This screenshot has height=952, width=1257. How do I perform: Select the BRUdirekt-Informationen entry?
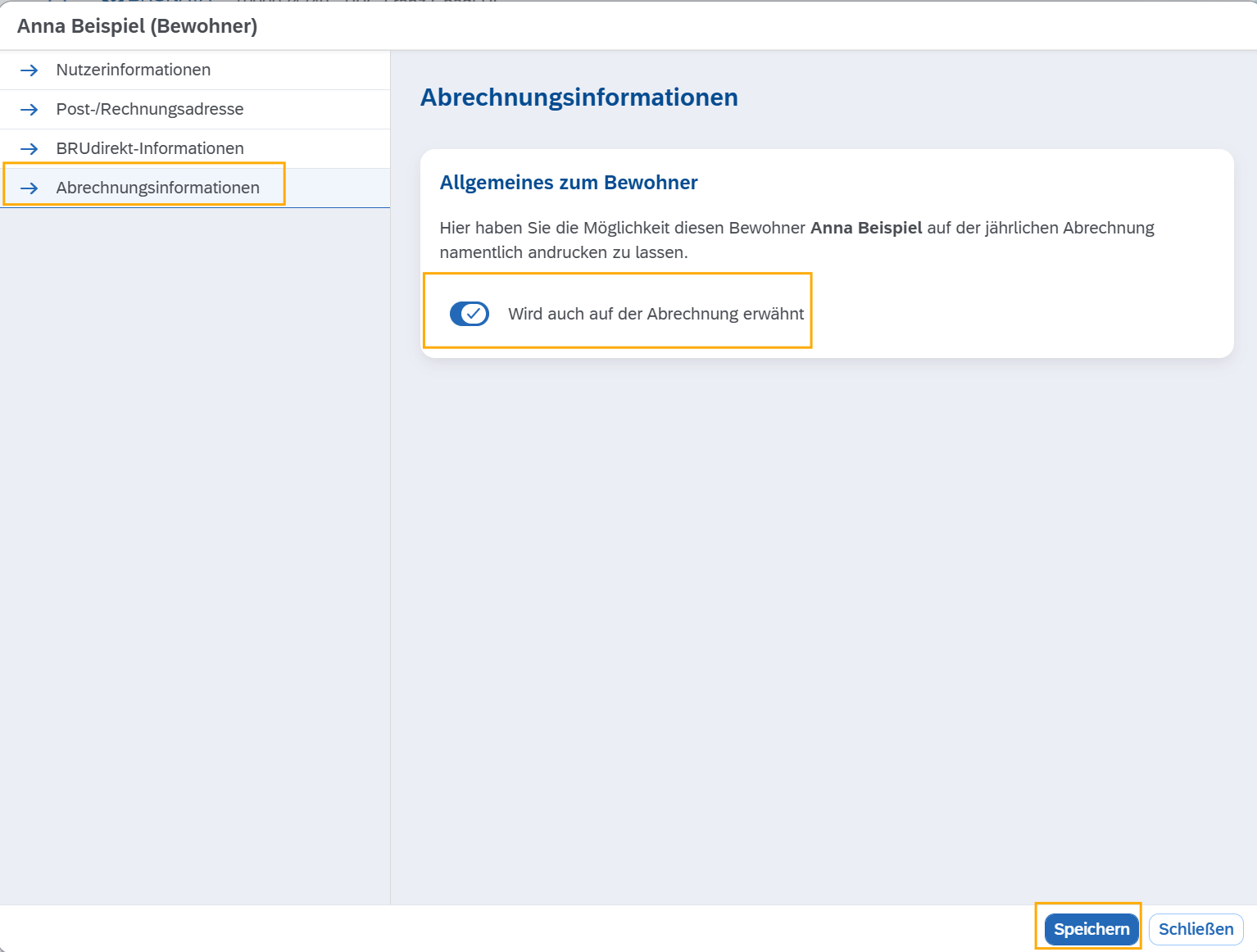[195, 149]
